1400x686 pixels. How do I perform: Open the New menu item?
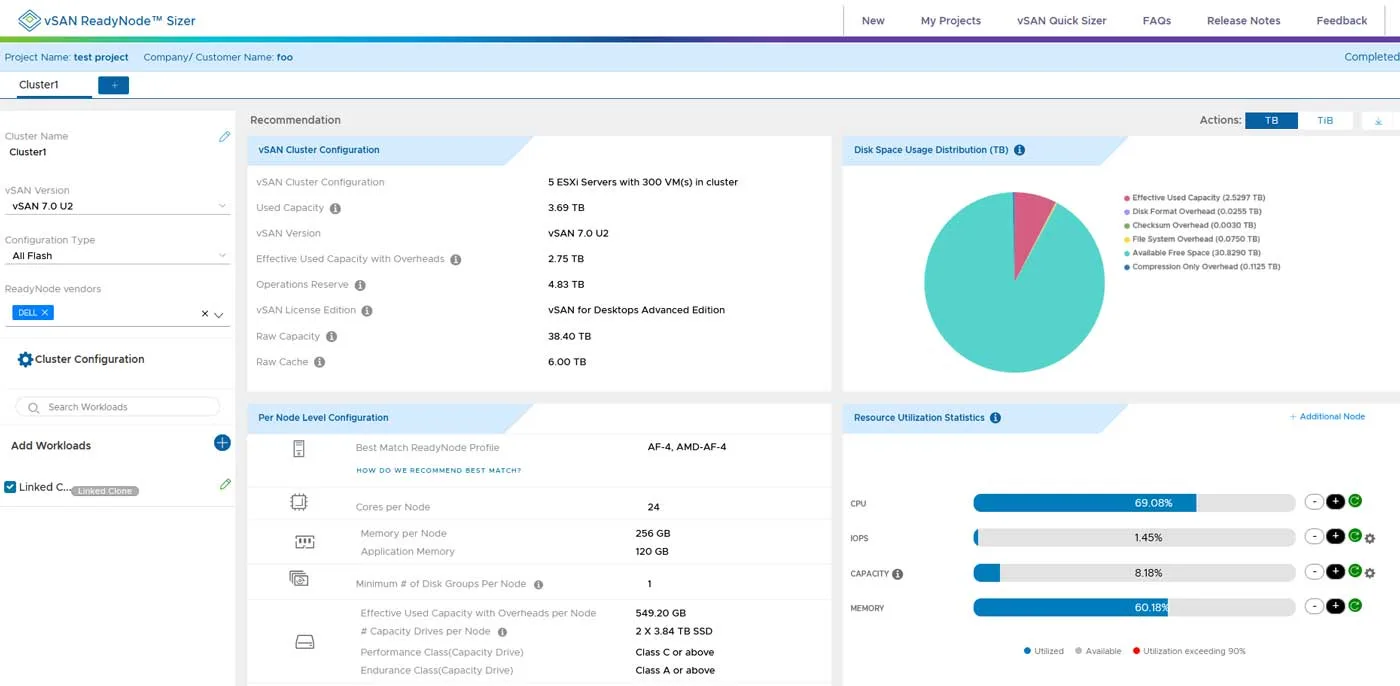pyautogui.click(x=873, y=20)
